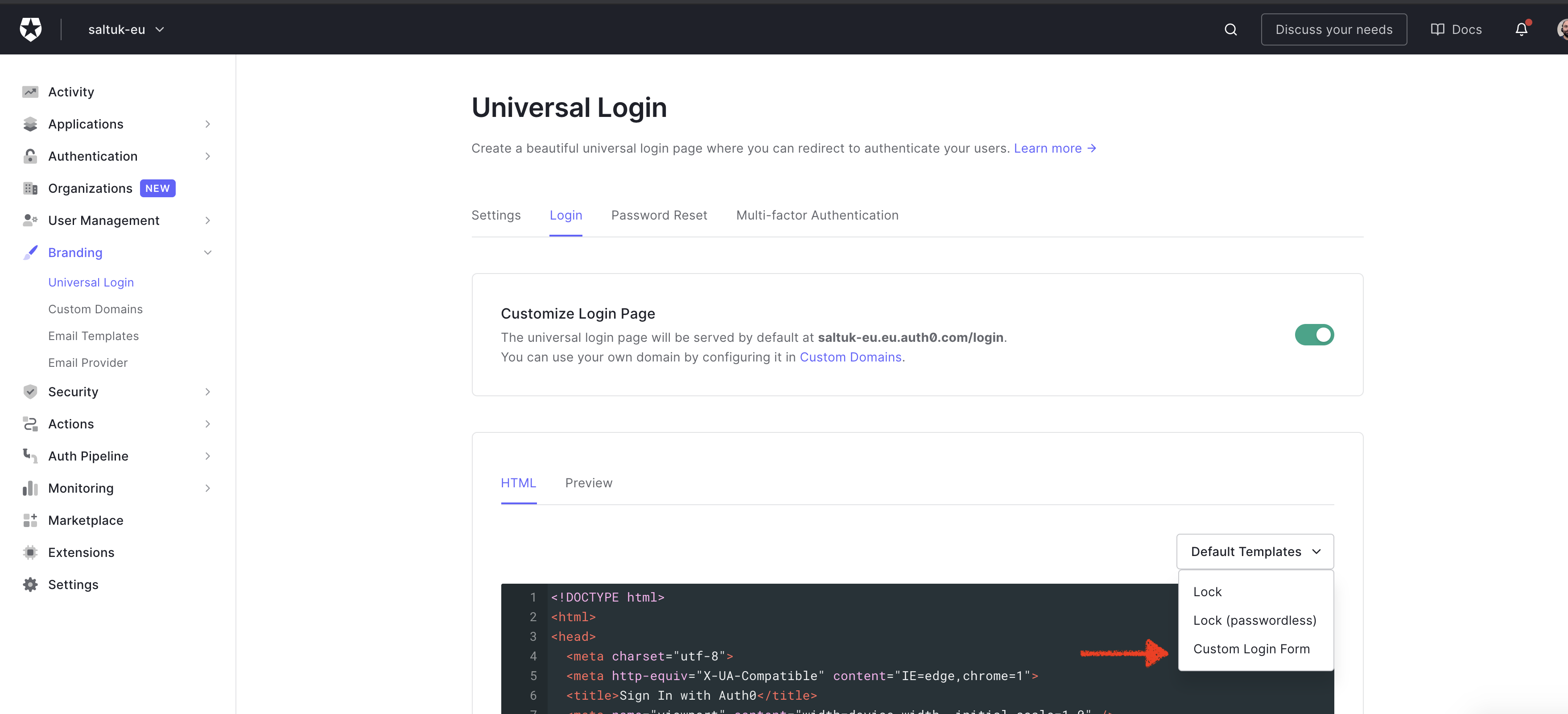Click the title line in the code editor

click(x=692, y=696)
